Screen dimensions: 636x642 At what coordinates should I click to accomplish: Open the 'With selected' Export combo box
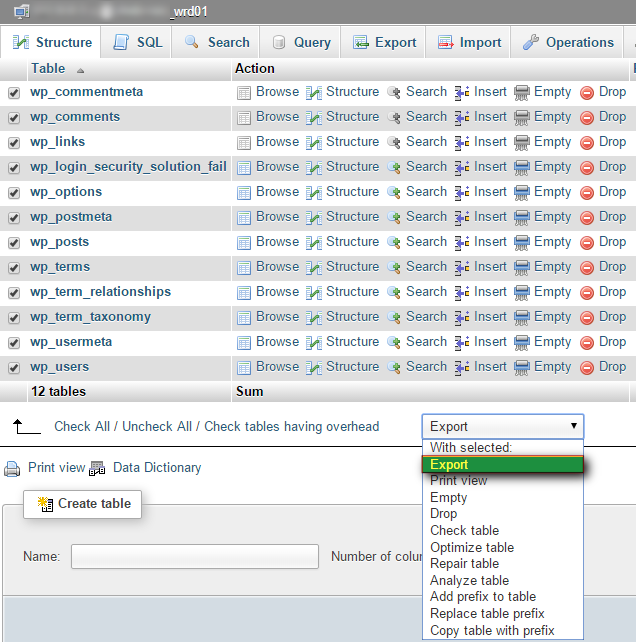[x=502, y=426]
